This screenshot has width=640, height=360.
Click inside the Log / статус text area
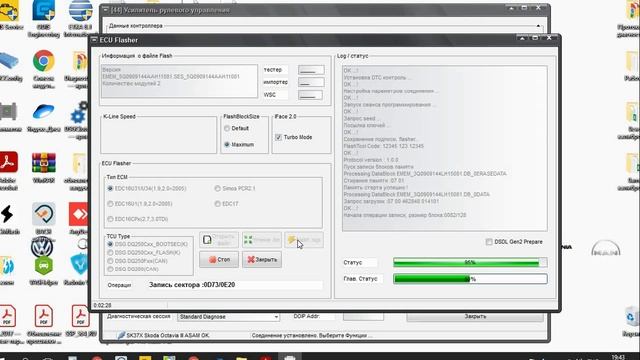pos(444,149)
